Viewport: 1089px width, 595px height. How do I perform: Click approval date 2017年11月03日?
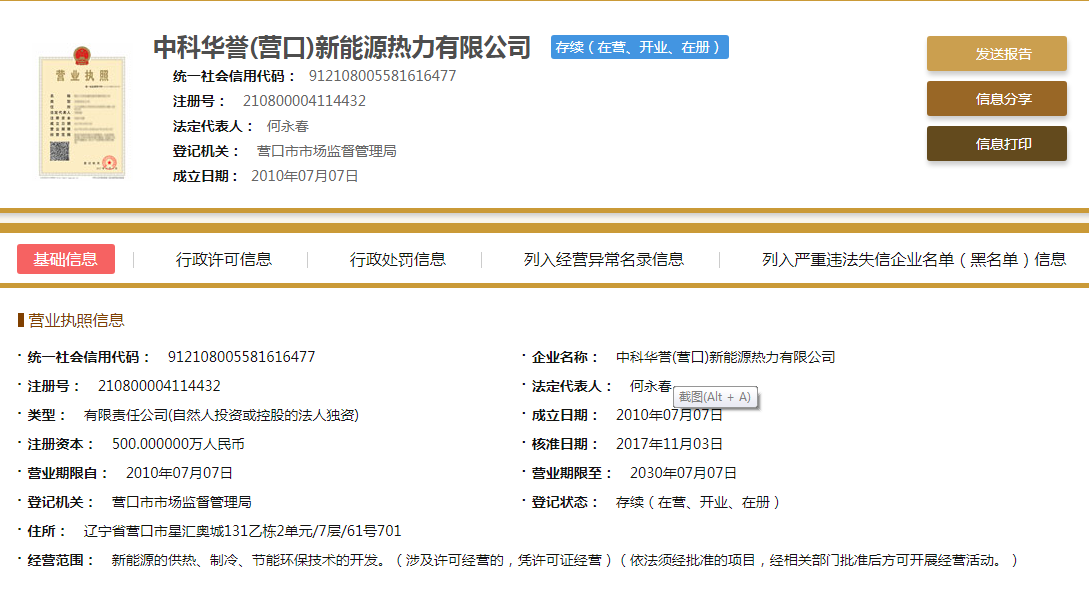point(669,444)
